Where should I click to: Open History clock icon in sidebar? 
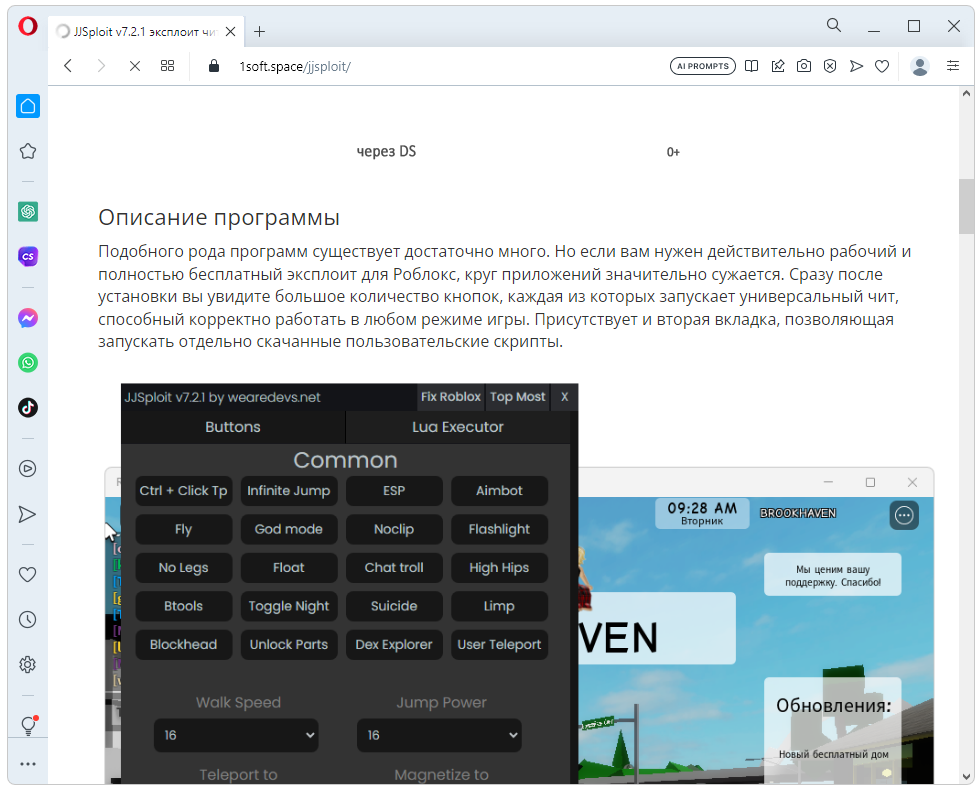pyautogui.click(x=28, y=619)
